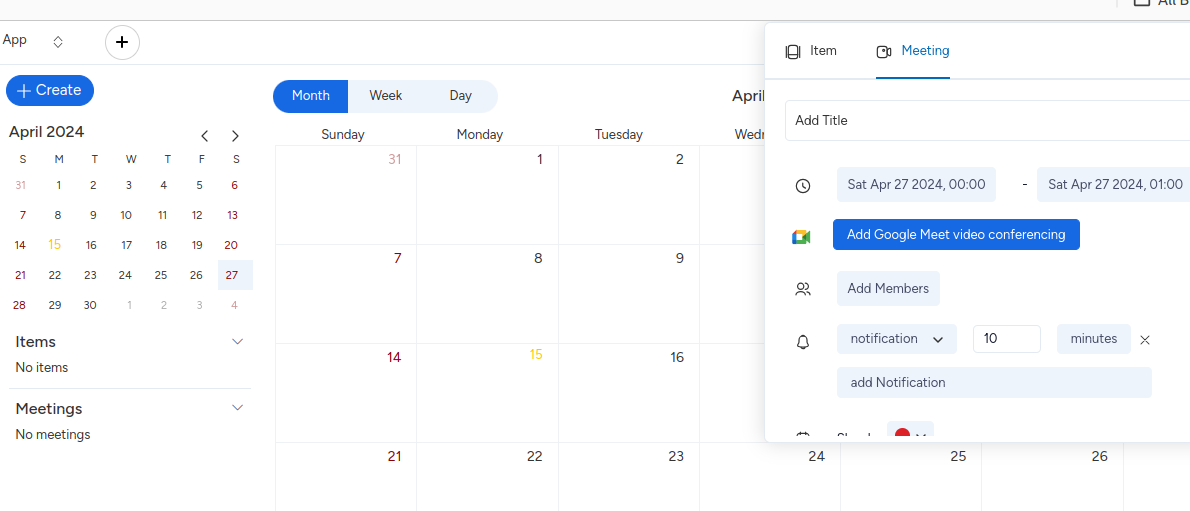The width and height of the screenshot is (1190, 511).
Task: Click the Create button
Action: click(x=50, y=90)
